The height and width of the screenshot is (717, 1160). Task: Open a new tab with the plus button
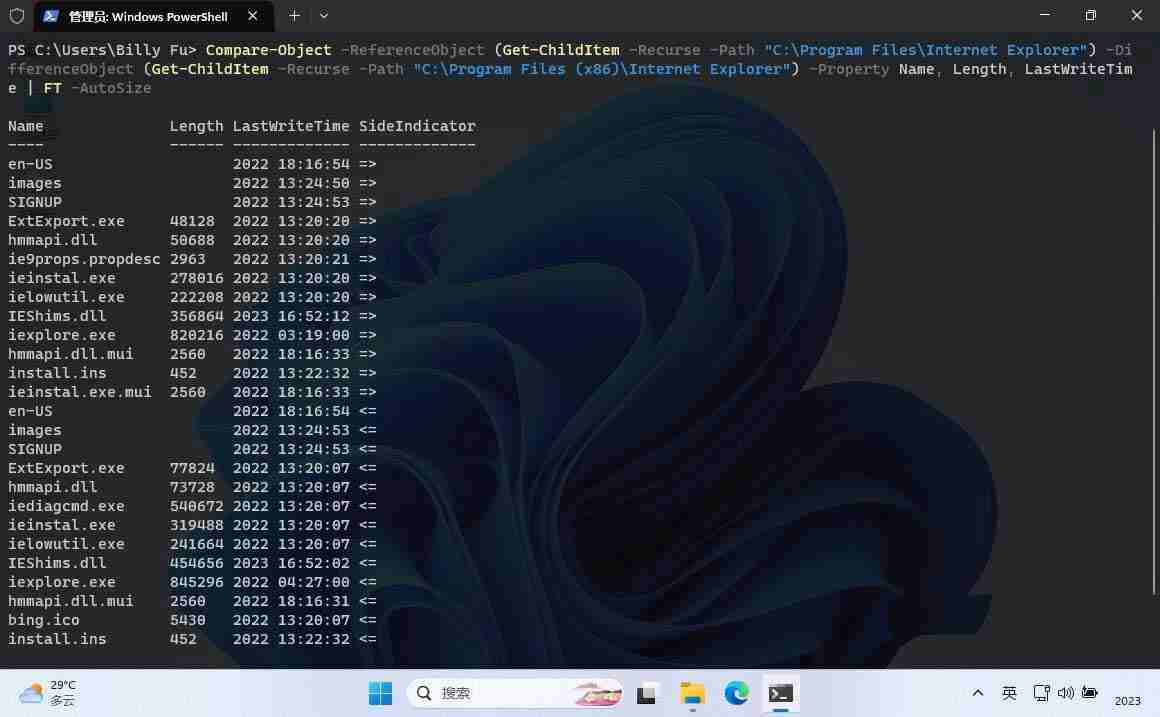click(x=293, y=16)
